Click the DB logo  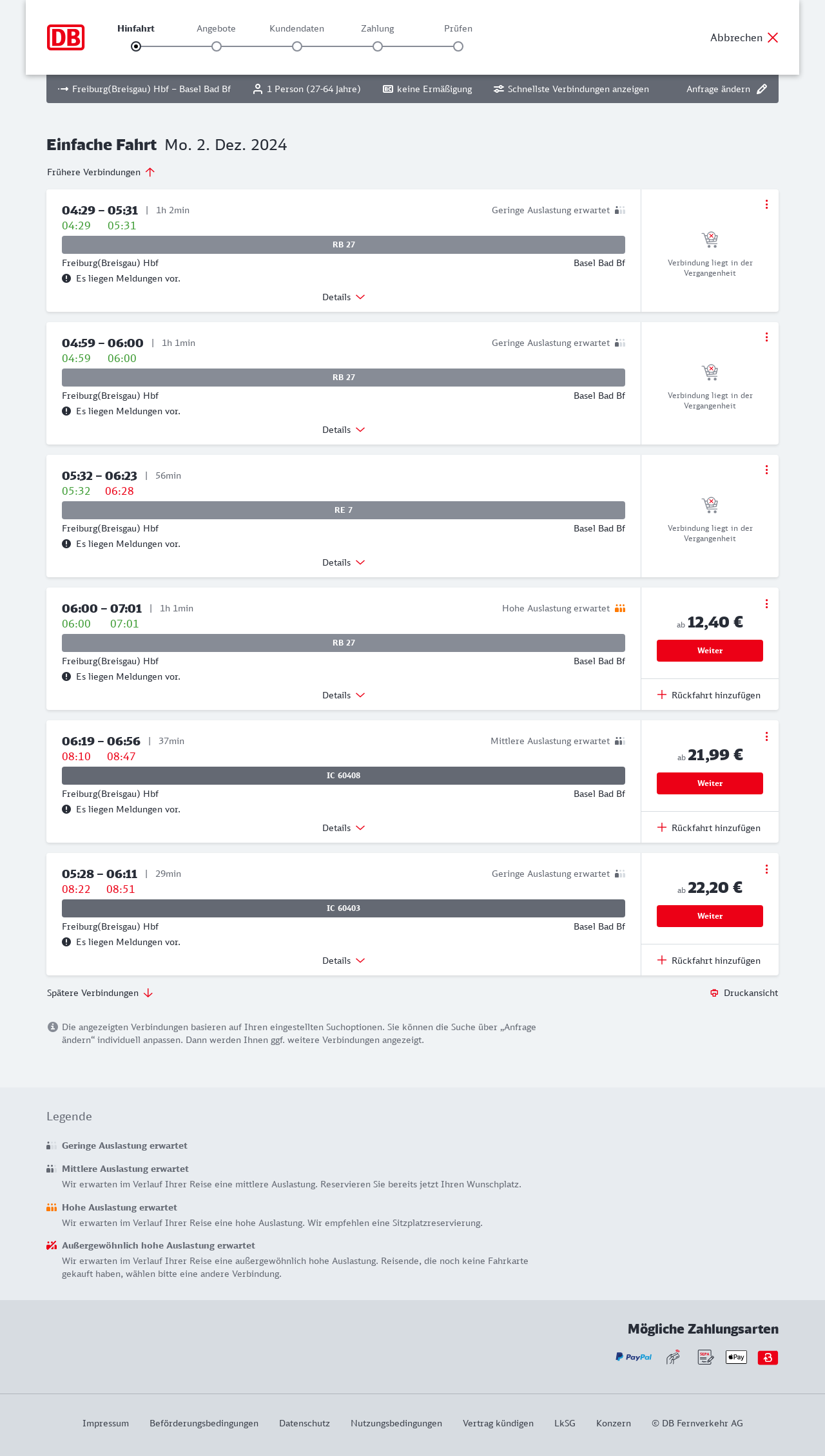(x=66, y=37)
